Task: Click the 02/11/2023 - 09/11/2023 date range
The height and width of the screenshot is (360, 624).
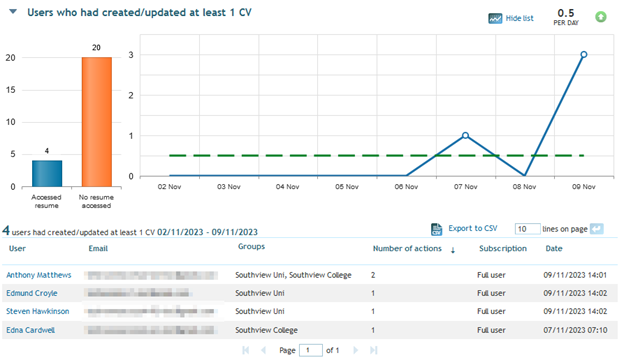Action: (207, 232)
